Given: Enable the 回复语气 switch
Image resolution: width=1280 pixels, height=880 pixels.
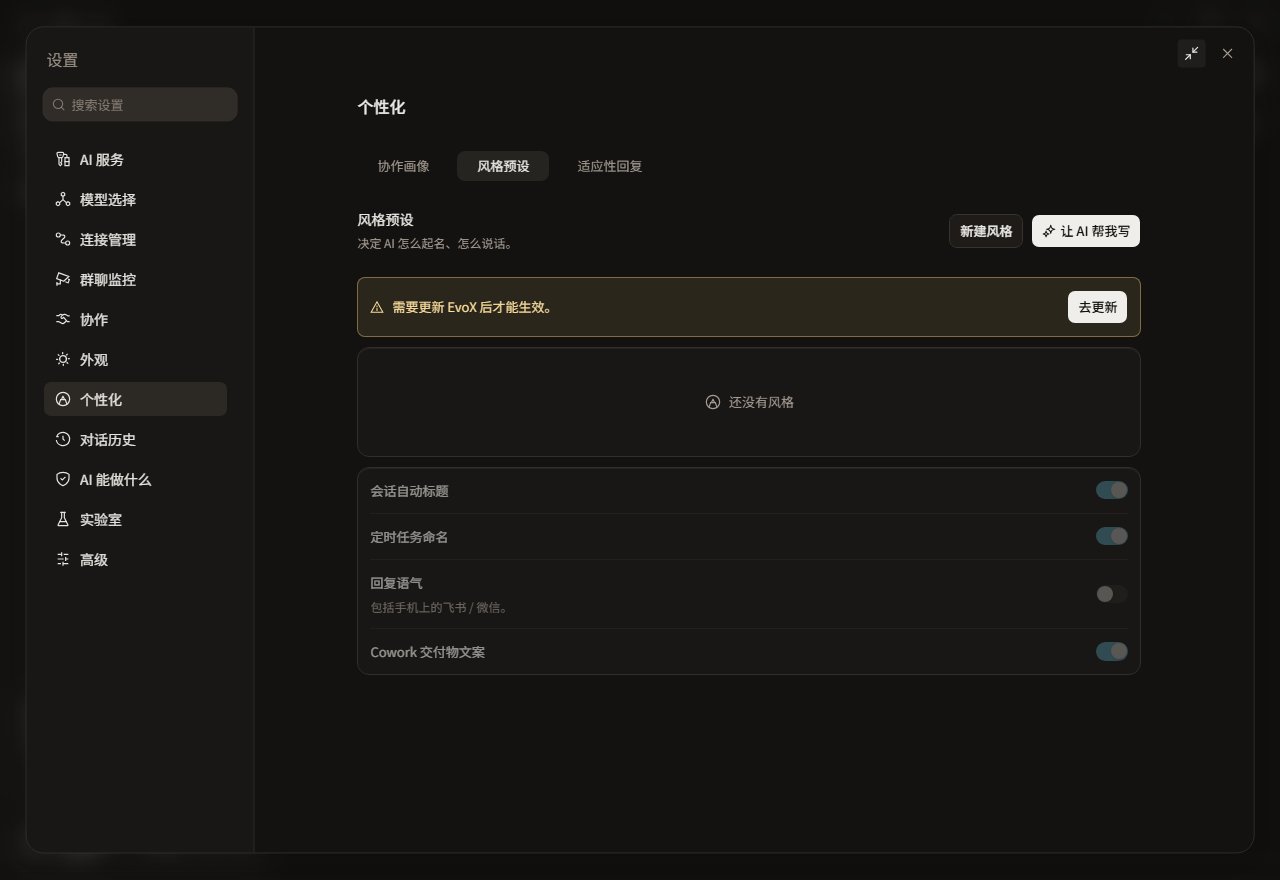Looking at the screenshot, I should tap(1112, 594).
